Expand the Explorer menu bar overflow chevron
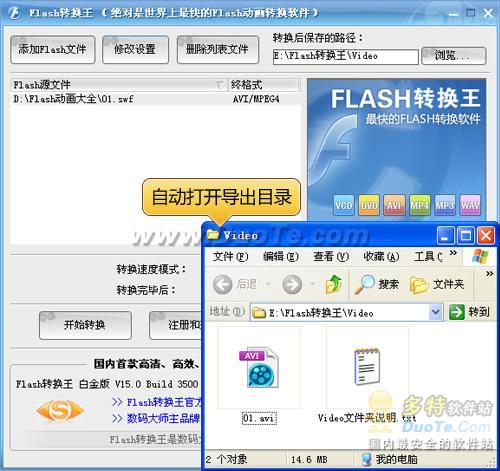 [453, 253]
